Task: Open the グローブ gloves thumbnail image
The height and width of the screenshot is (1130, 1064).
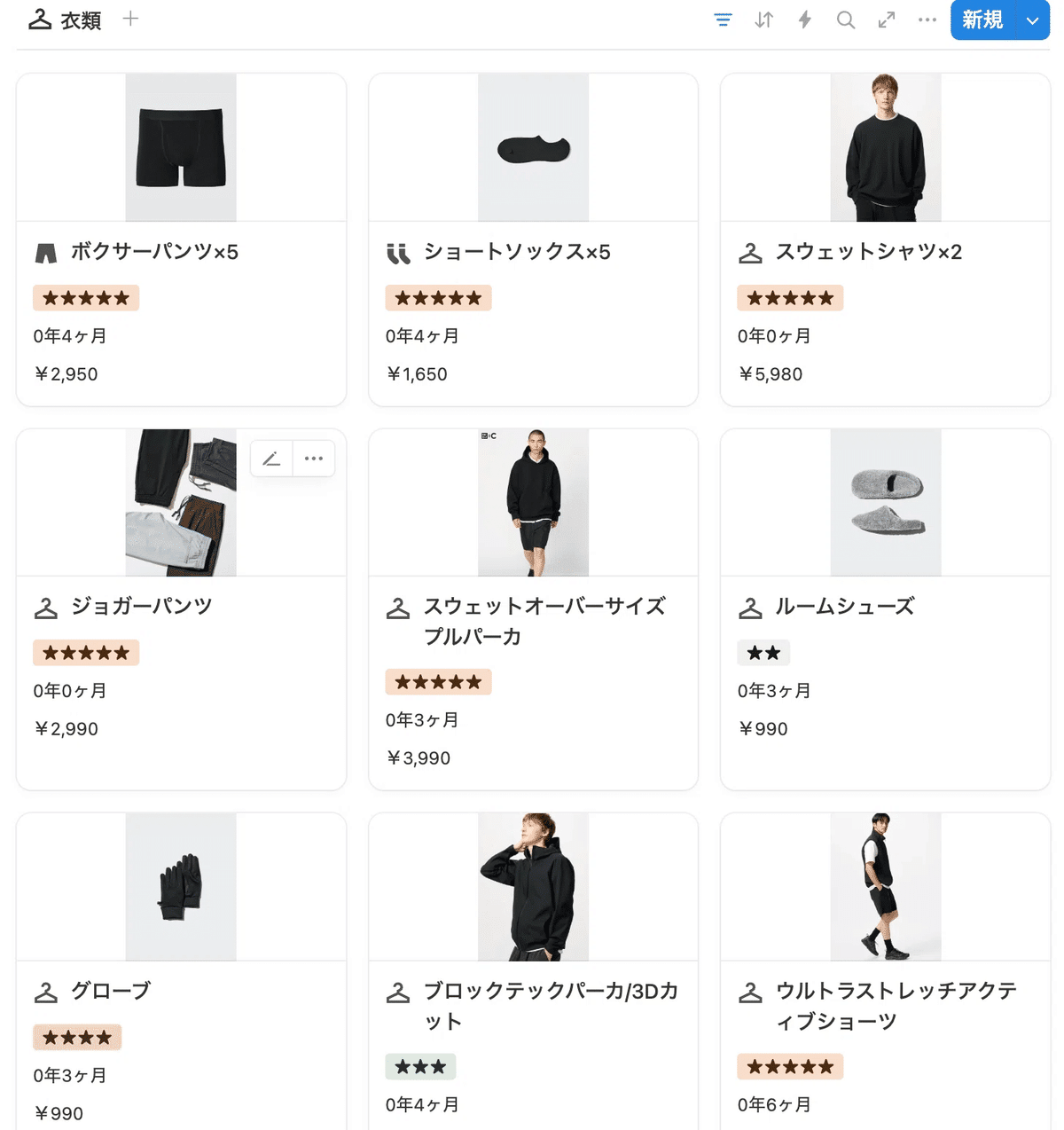Action: pyautogui.click(x=181, y=887)
